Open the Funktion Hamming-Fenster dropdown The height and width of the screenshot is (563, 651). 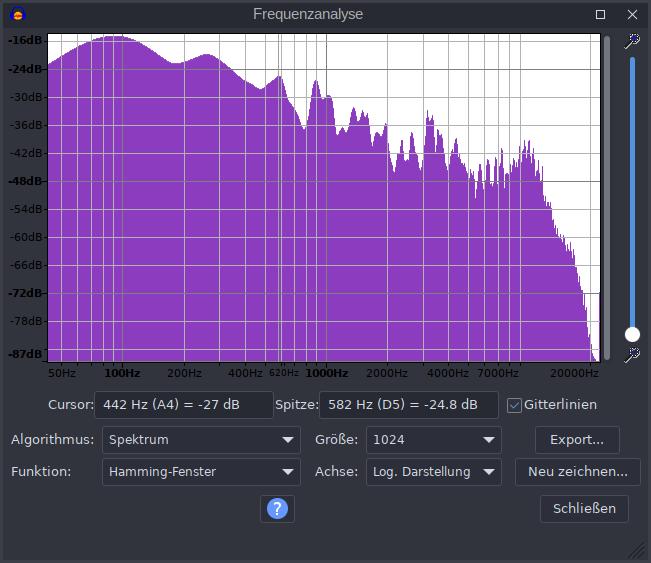click(201, 472)
